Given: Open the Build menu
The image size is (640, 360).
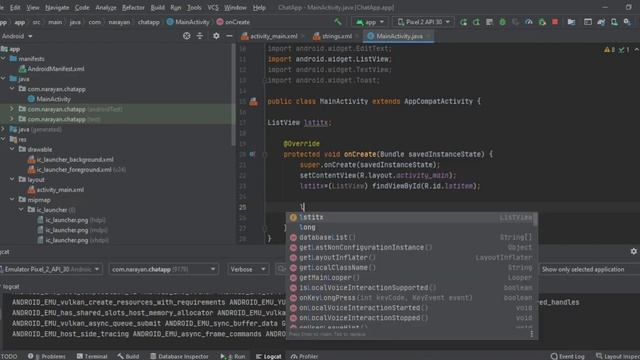Looking at the screenshot, I should pyautogui.click(x=158, y=7).
